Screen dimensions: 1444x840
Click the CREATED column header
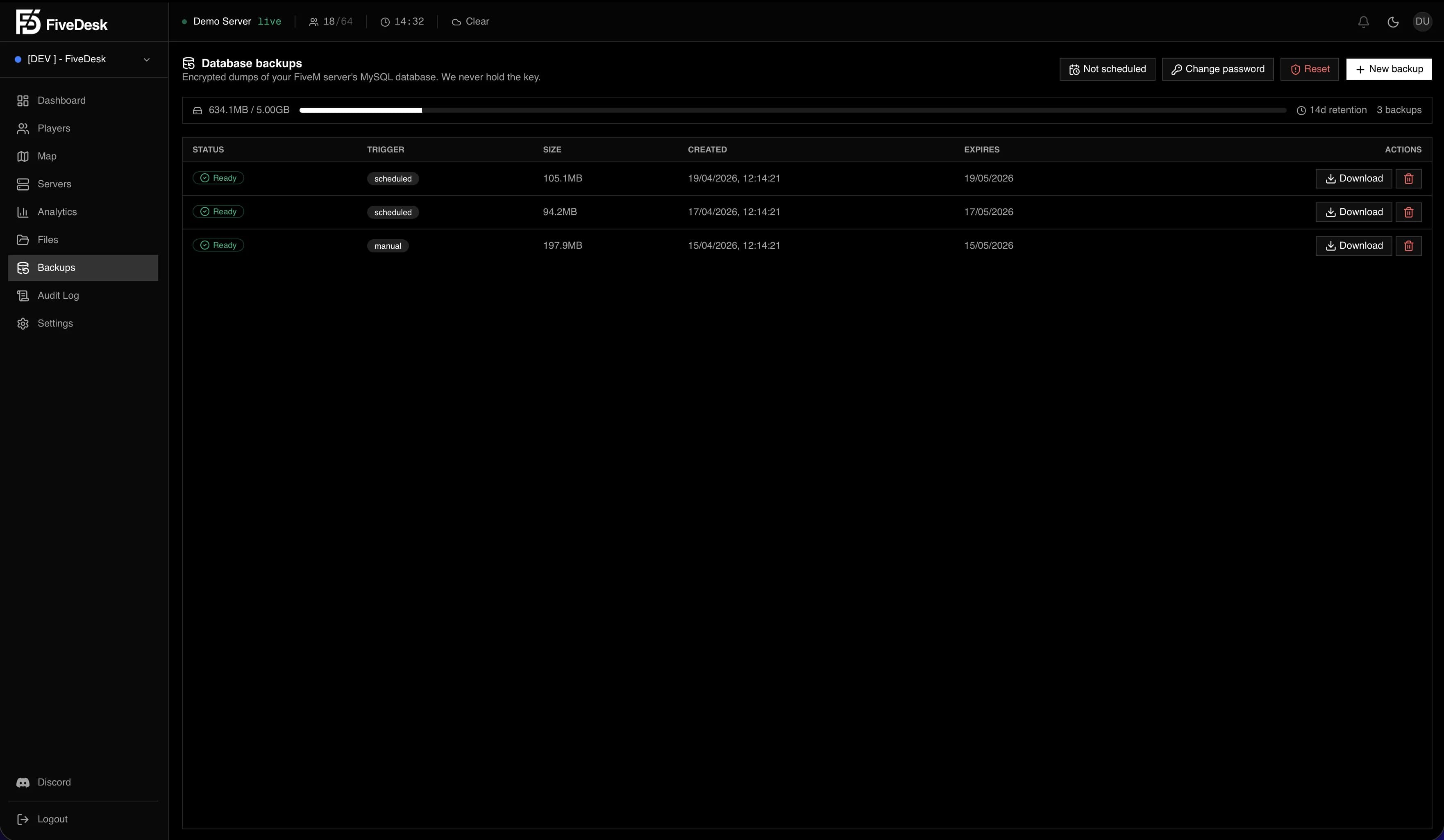707,150
